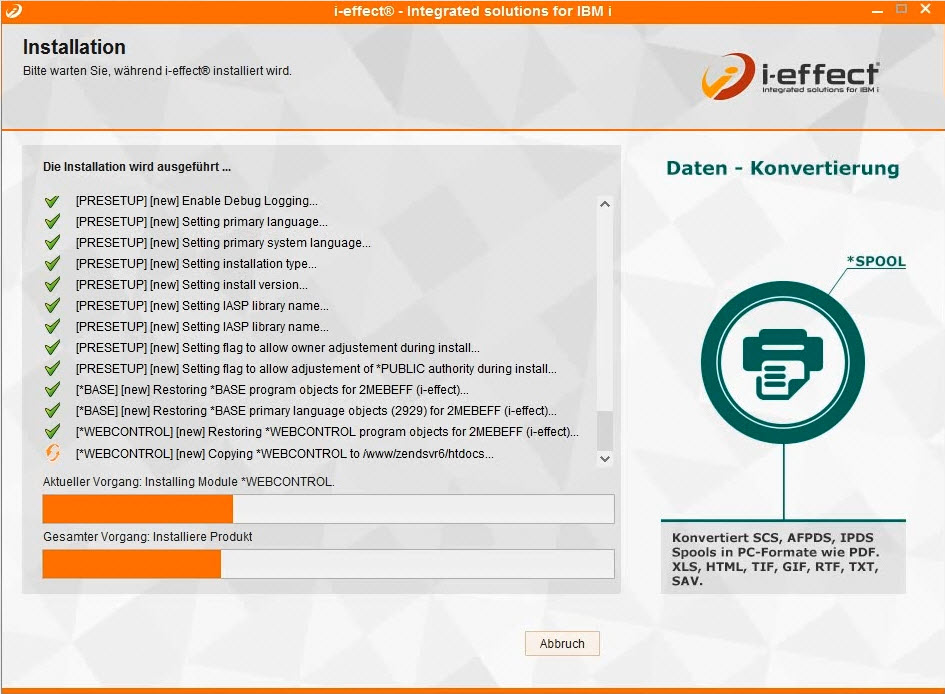Click the Aktueller Vorgang progress bar
The image size is (945, 694).
click(328, 509)
